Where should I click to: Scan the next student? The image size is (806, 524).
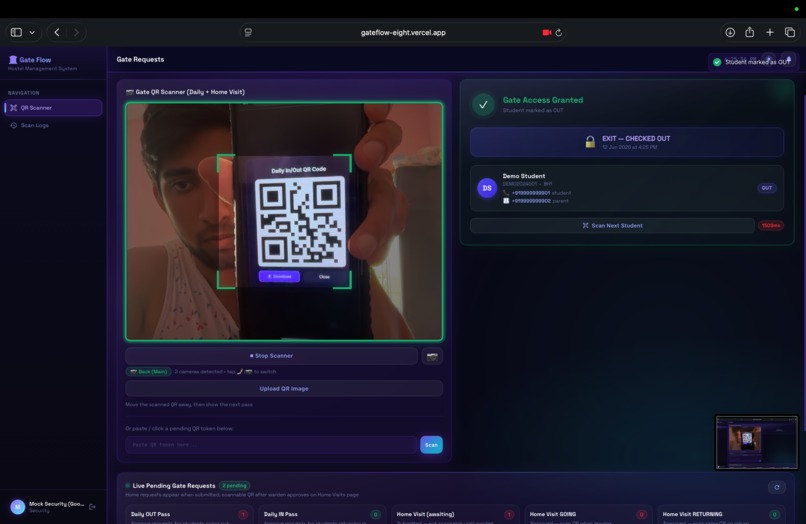click(612, 225)
